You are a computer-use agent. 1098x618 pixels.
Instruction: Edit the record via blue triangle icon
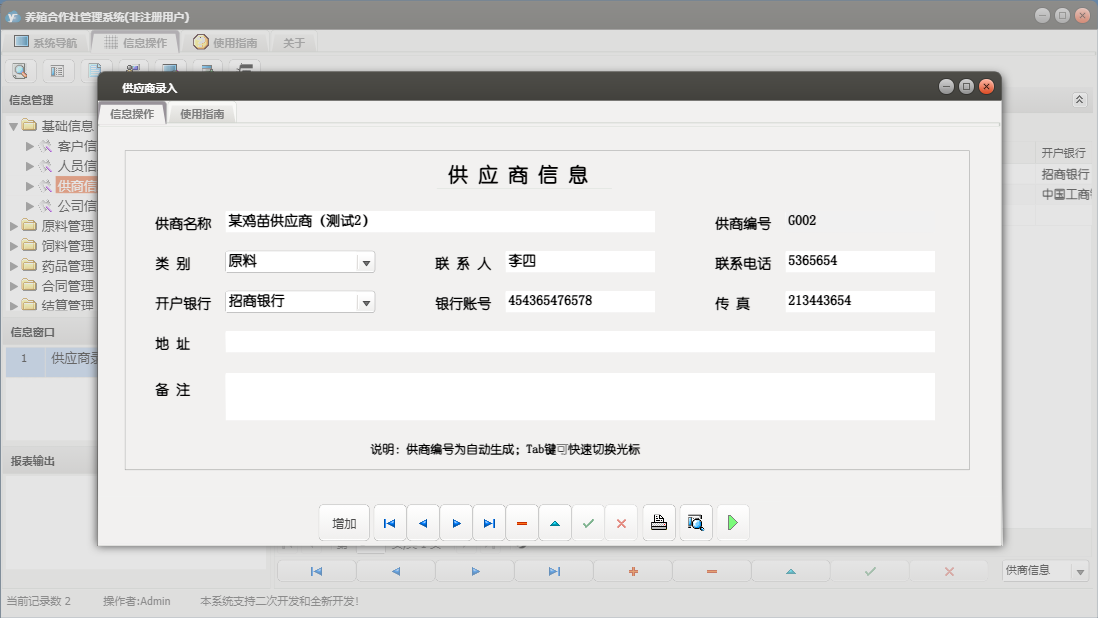tap(555, 522)
